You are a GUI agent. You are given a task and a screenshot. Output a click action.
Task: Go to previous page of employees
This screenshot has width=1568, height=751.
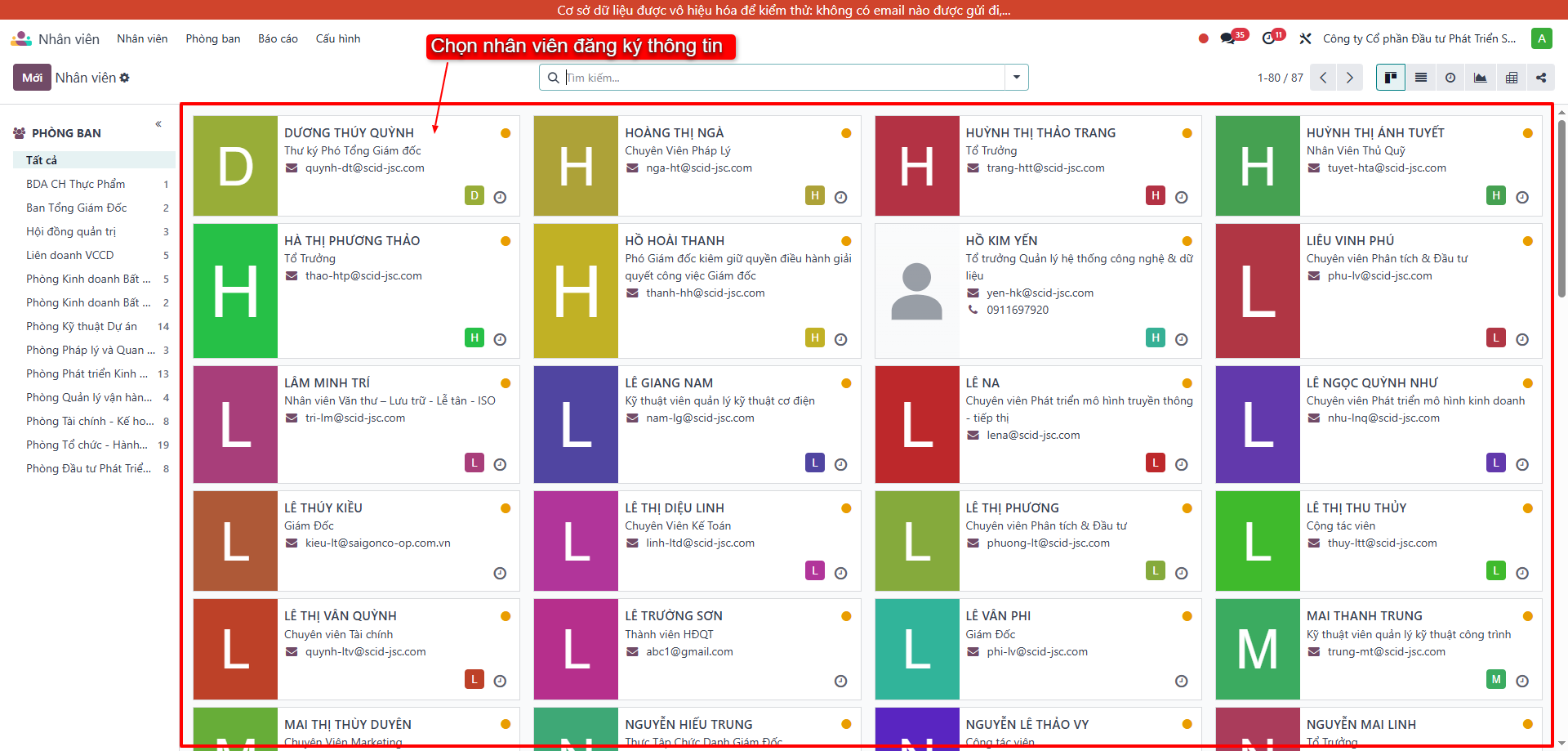[x=1323, y=78]
